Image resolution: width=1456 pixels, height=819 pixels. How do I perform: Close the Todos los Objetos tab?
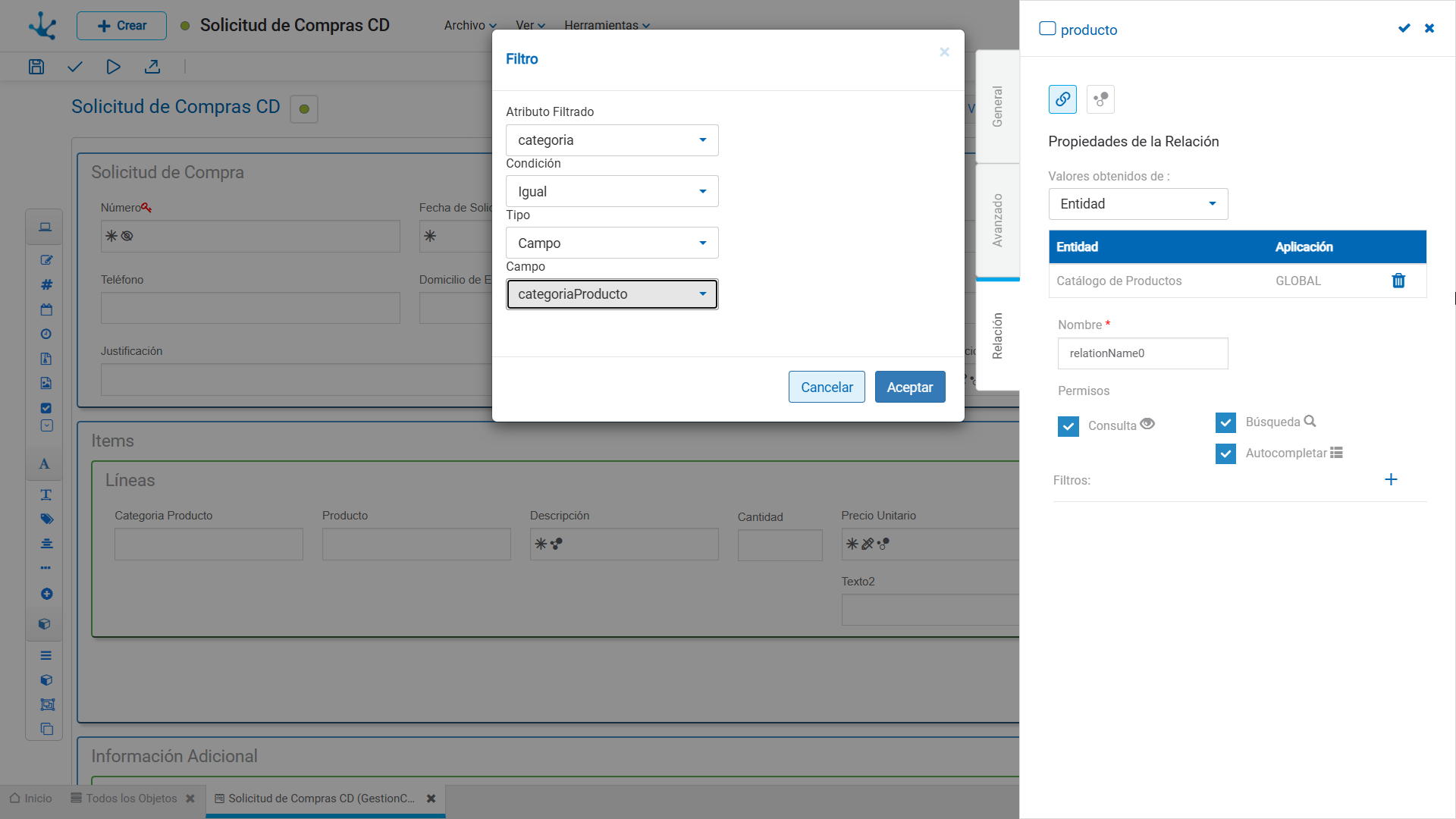pos(190,799)
